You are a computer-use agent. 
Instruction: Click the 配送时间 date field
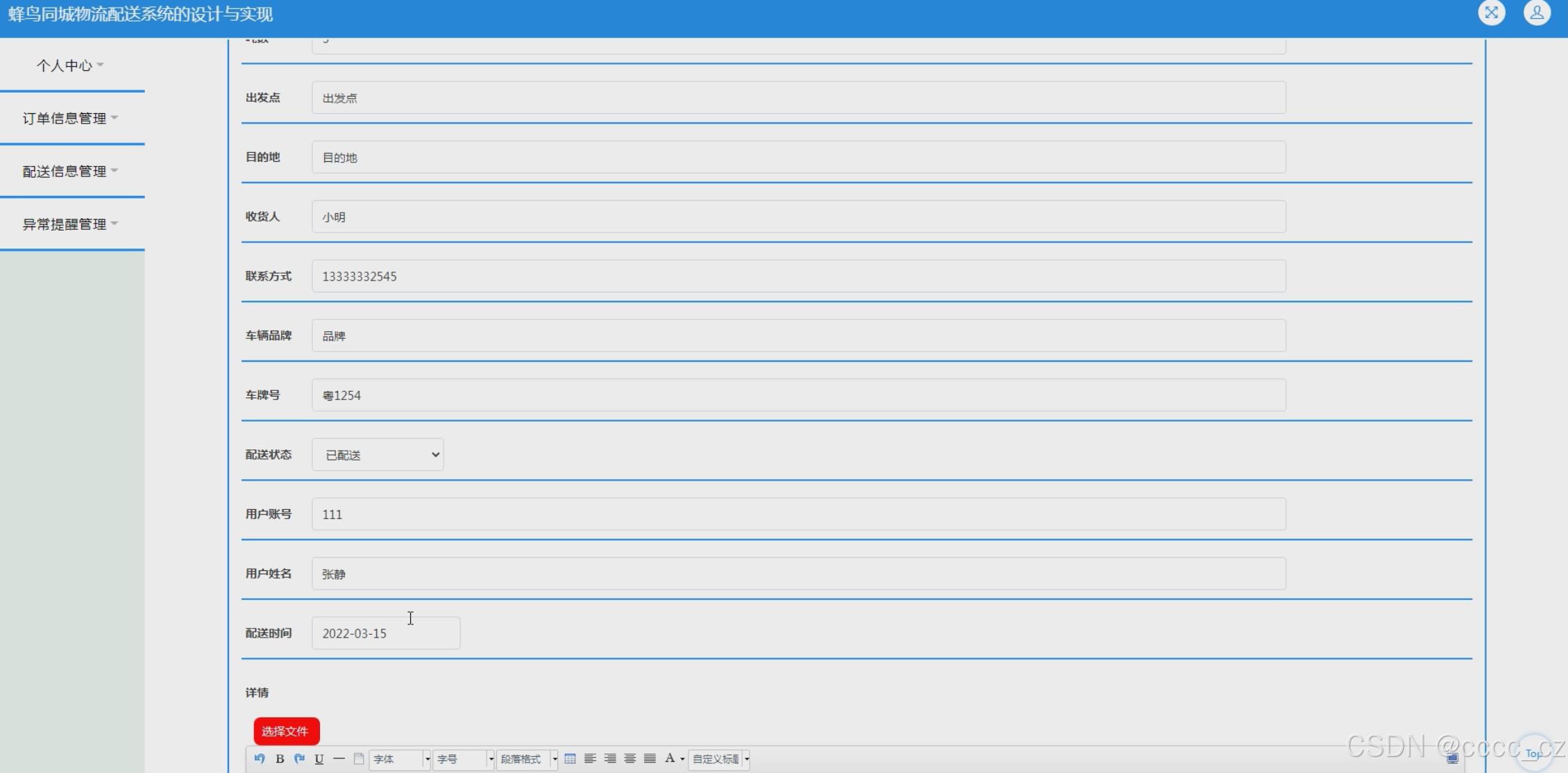(385, 633)
